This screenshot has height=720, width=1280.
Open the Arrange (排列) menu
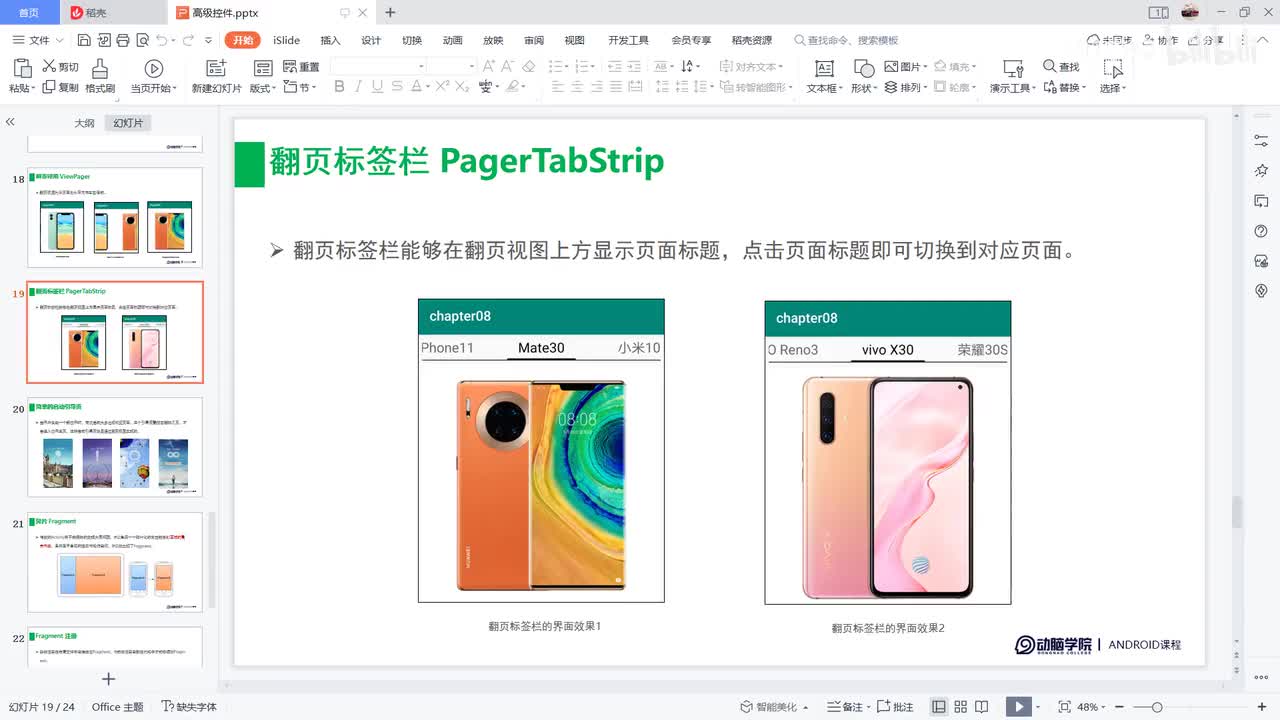(x=904, y=87)
